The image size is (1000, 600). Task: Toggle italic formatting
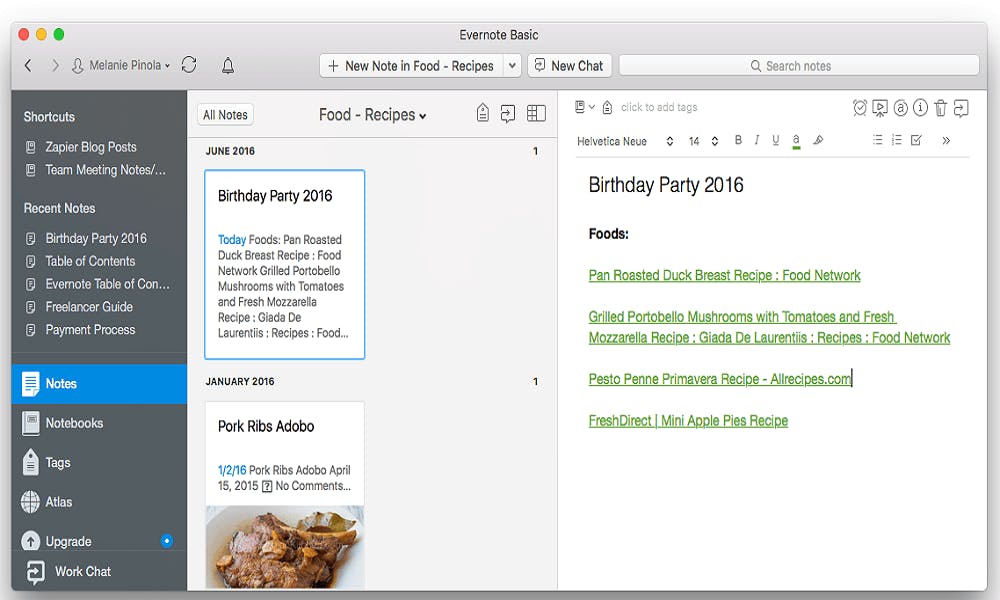(x=756, y=140)
